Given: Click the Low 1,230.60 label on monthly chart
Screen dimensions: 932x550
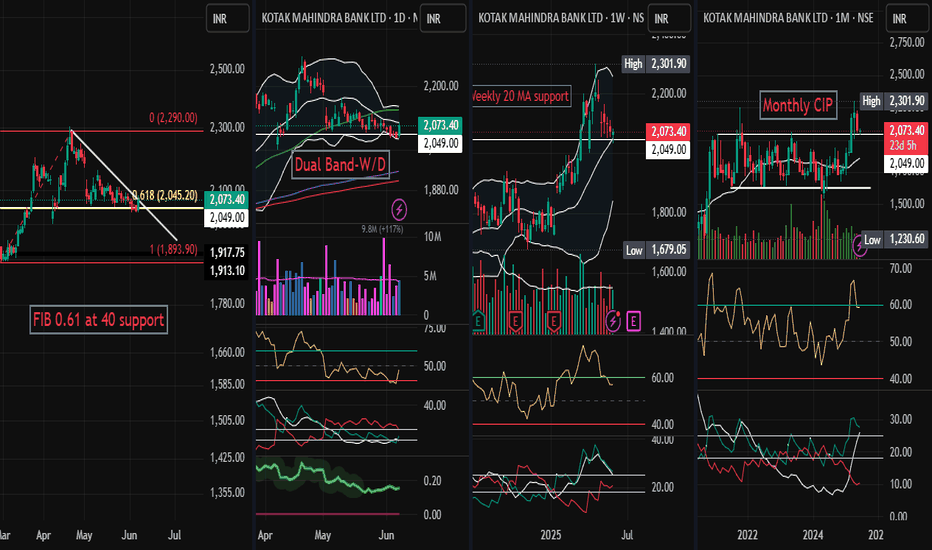Looking at the screenshot, I should click(895, 239).
